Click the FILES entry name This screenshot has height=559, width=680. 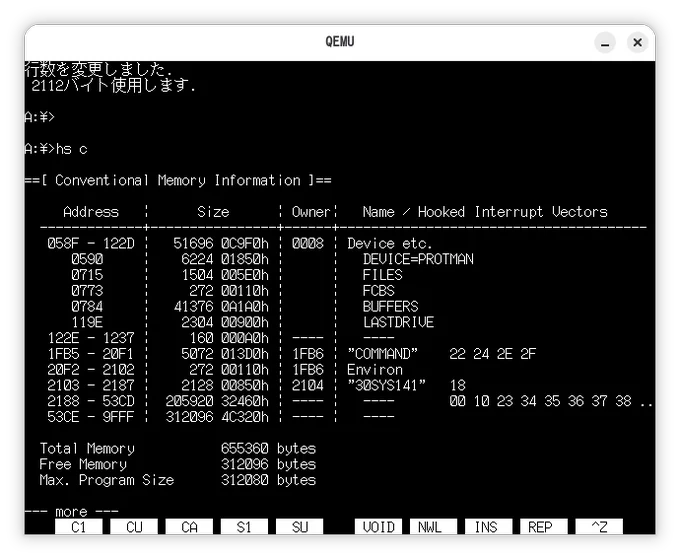tap(382, 275)
